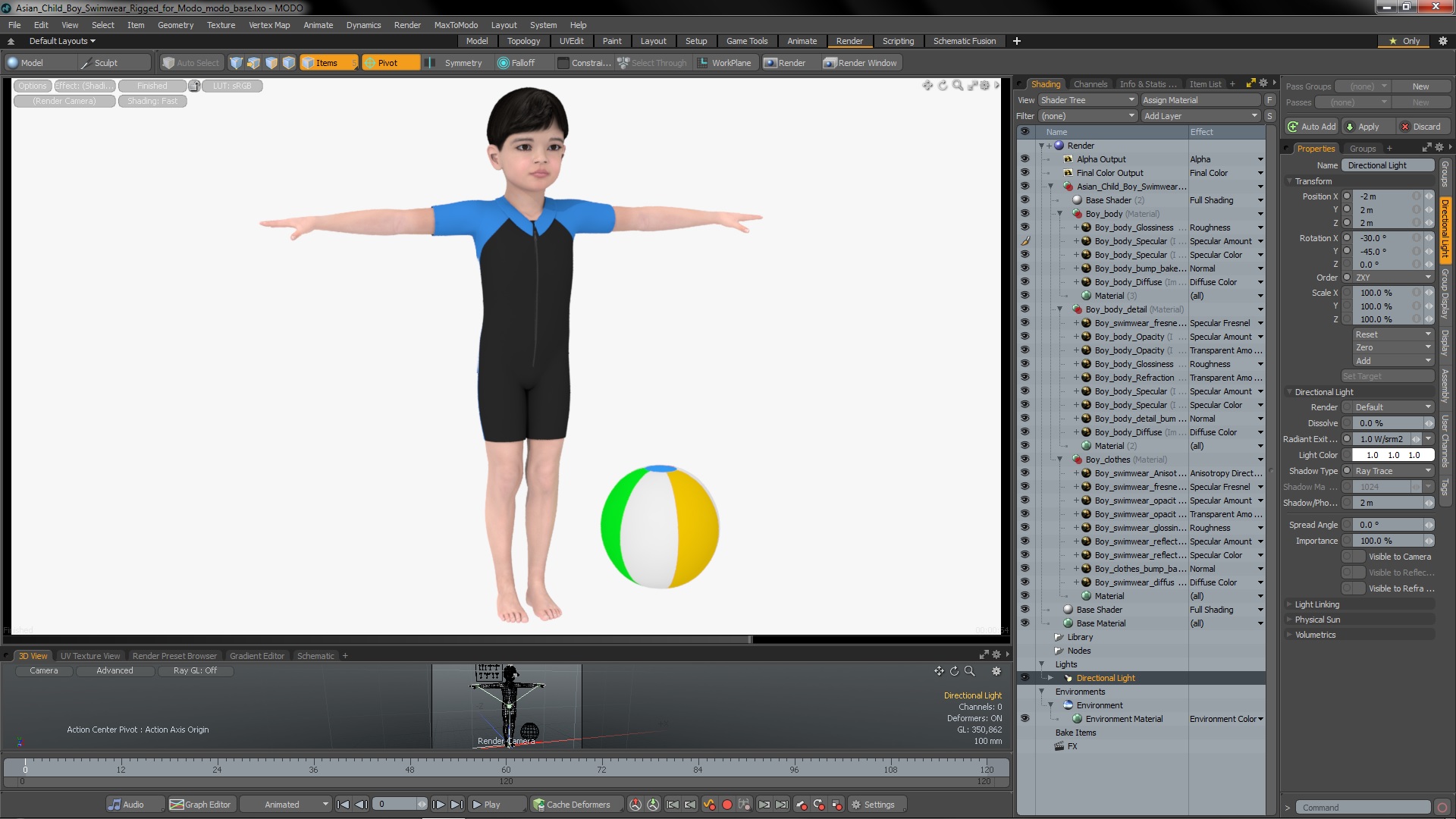Collapse the Boy_body material group
The width and height of the screenshot is (1456, 819).
click(x=1060, y=214)
